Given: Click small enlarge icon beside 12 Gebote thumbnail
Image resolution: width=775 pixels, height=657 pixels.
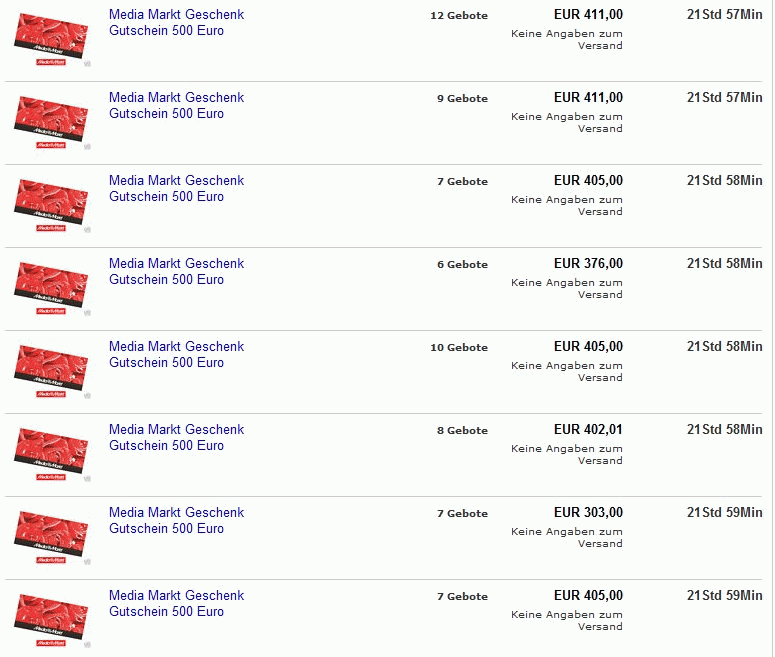Looking at the screenshot, I should click(87, 63).
